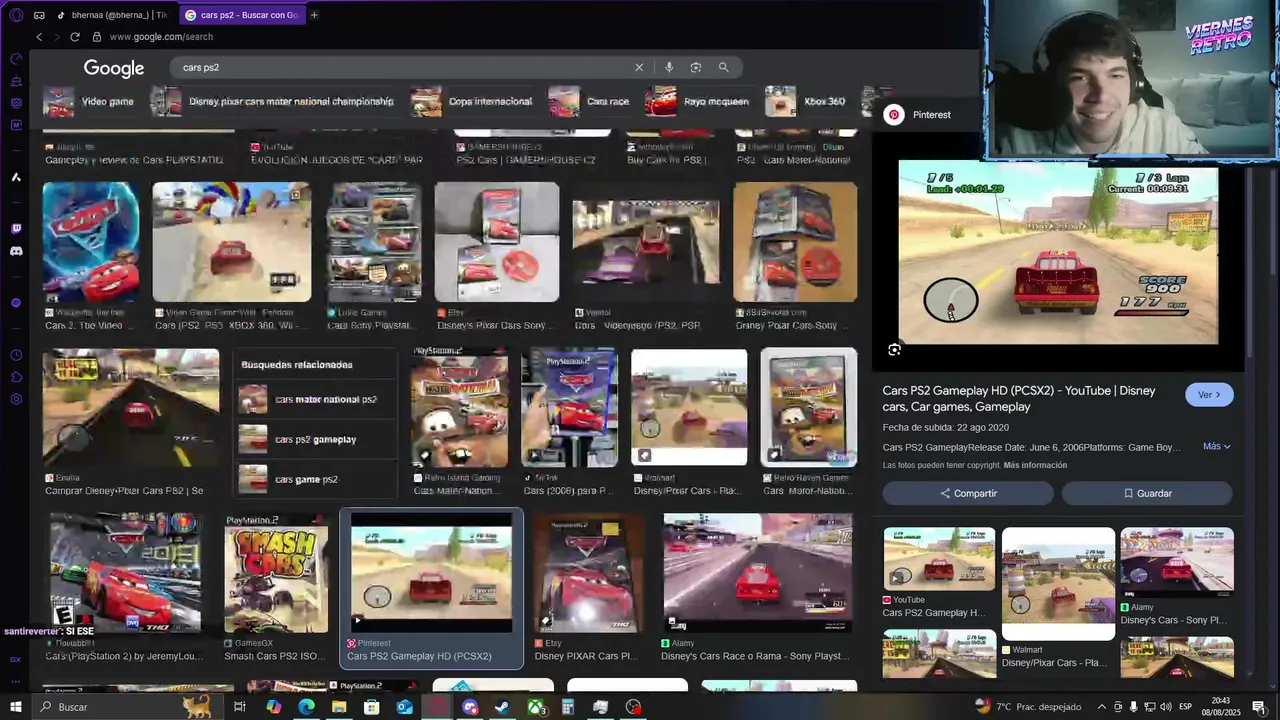Screen dimensions: 1280x720
Task: Open Cars PS2 Gameplay HD YouTube title
Action: coord(1019,399)
